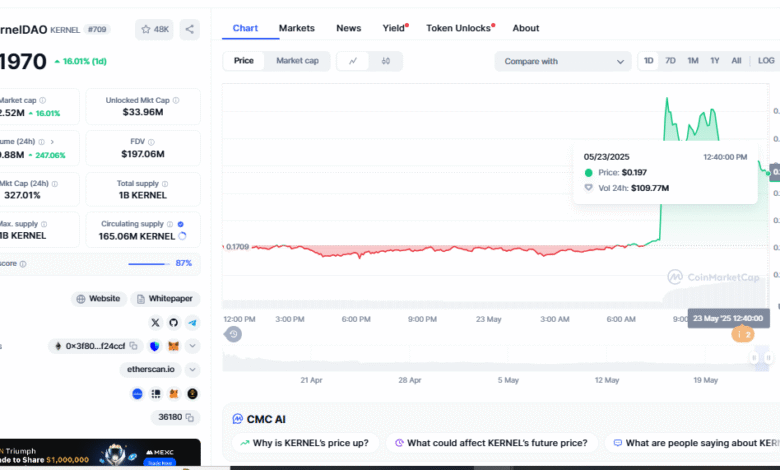Click the grid-pattern wallet icon

(x=156, y=394)
